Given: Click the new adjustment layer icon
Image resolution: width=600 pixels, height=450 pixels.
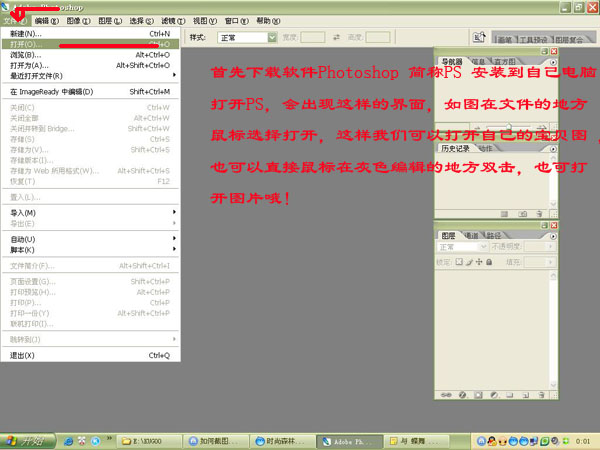Looking at the screenshot, I should [494, 395].
